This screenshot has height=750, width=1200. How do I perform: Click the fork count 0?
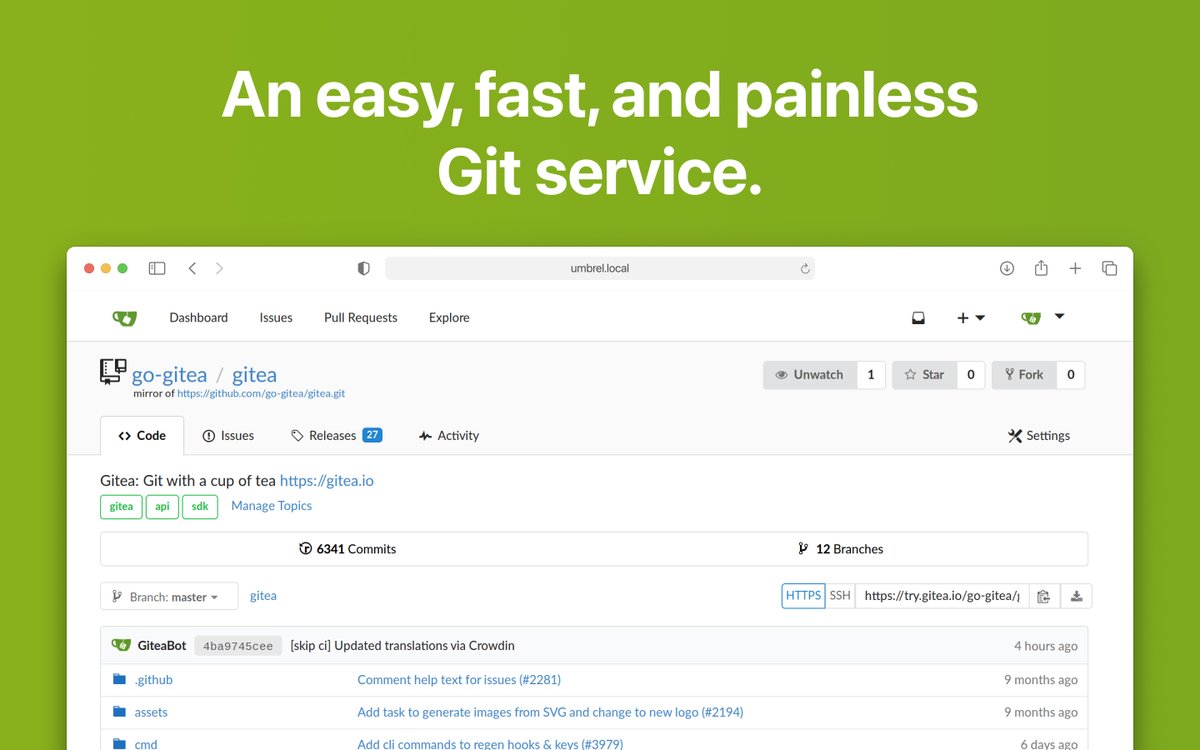coord(1071,375)
